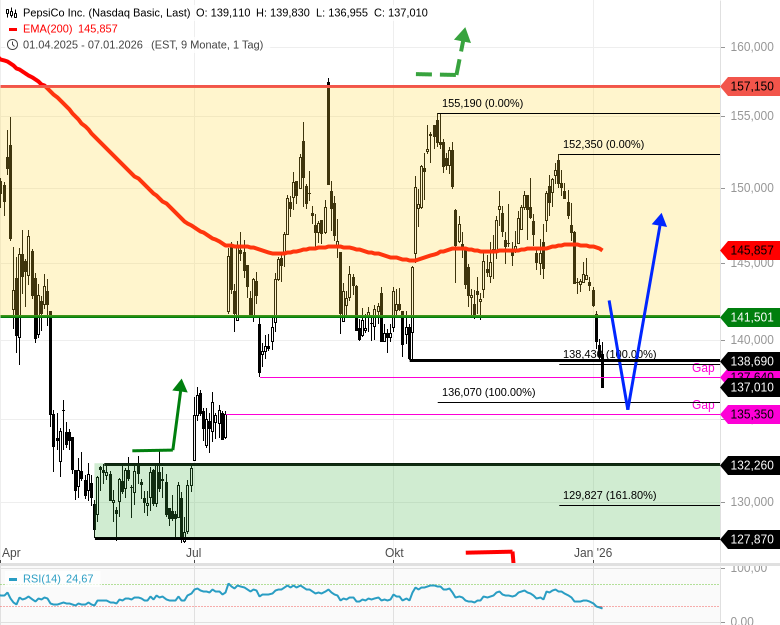This screenshot has width=780, height=625.
Task: Click the candlestick chart icon beside PepsiCo
Action: coord(12,13)
